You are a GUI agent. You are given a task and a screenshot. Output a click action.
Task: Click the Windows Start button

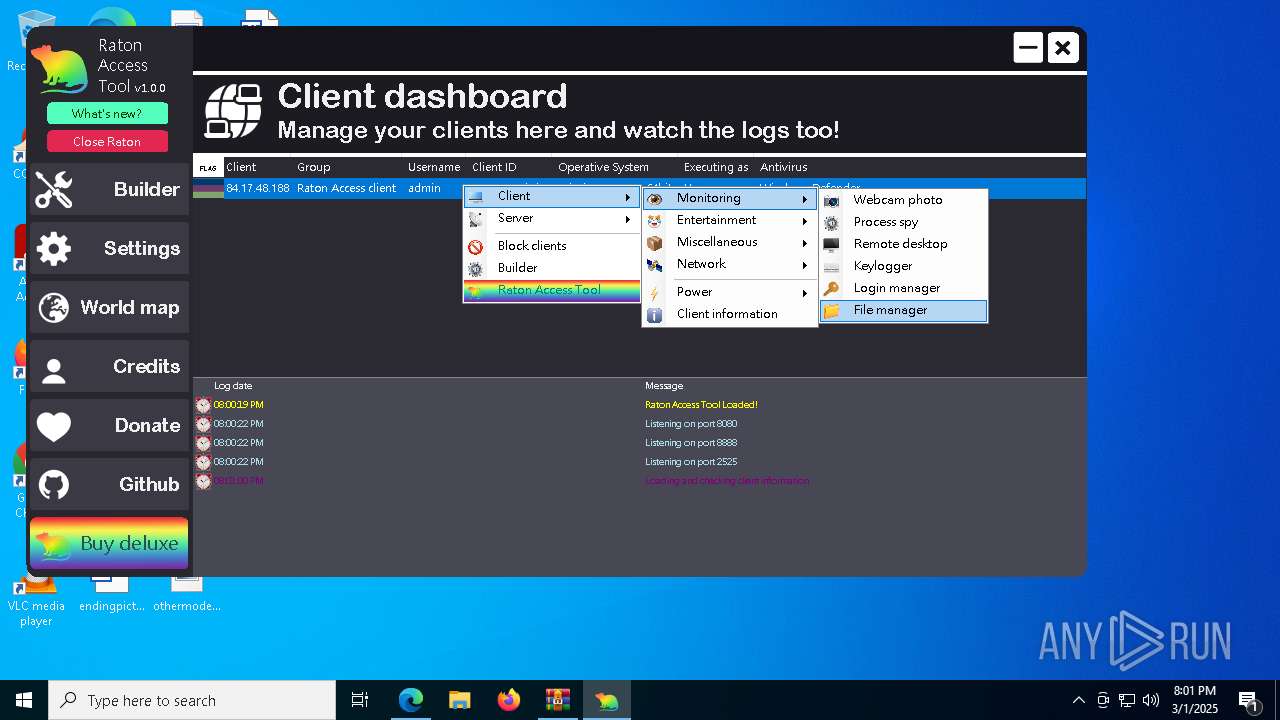pos(24,700)
